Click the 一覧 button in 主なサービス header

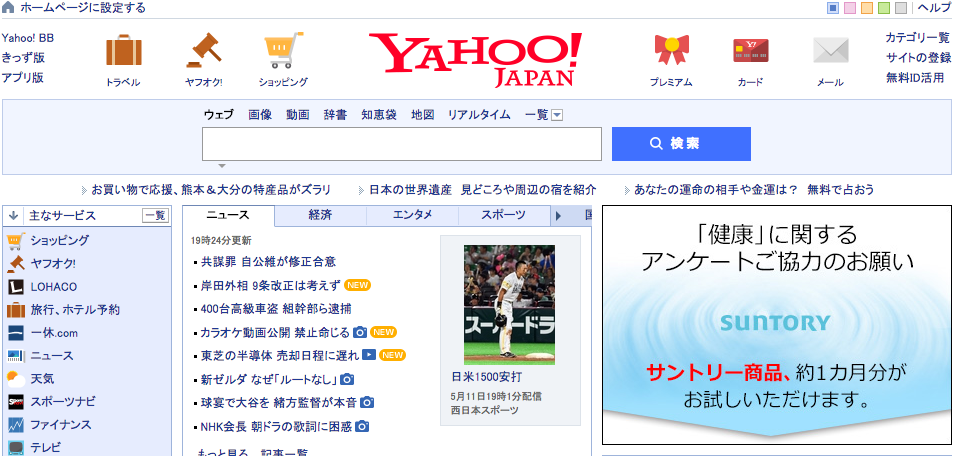[154, 216]
